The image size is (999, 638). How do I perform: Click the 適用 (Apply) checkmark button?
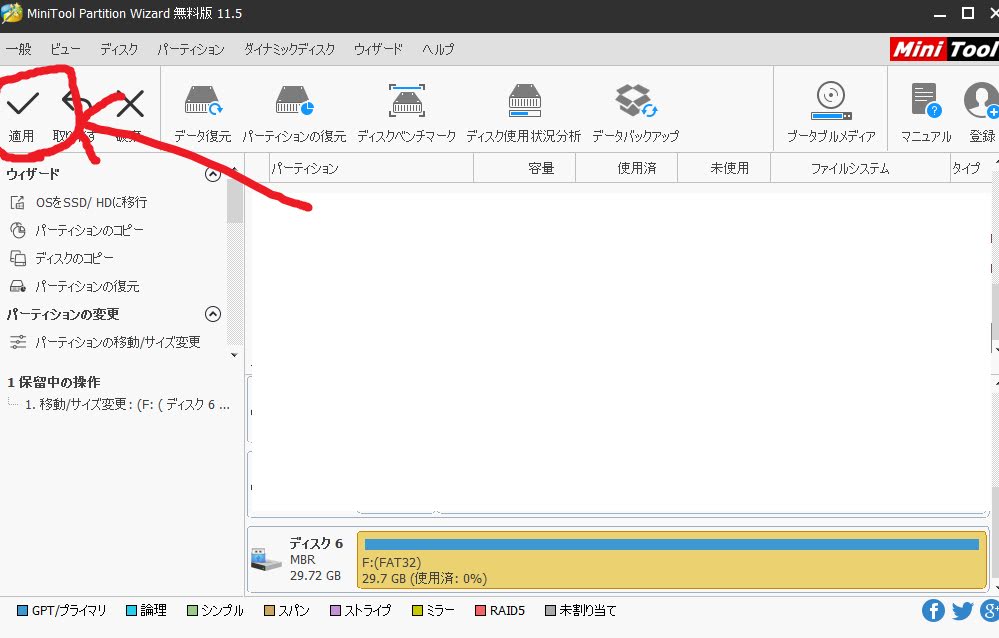(x=23, y=103)
